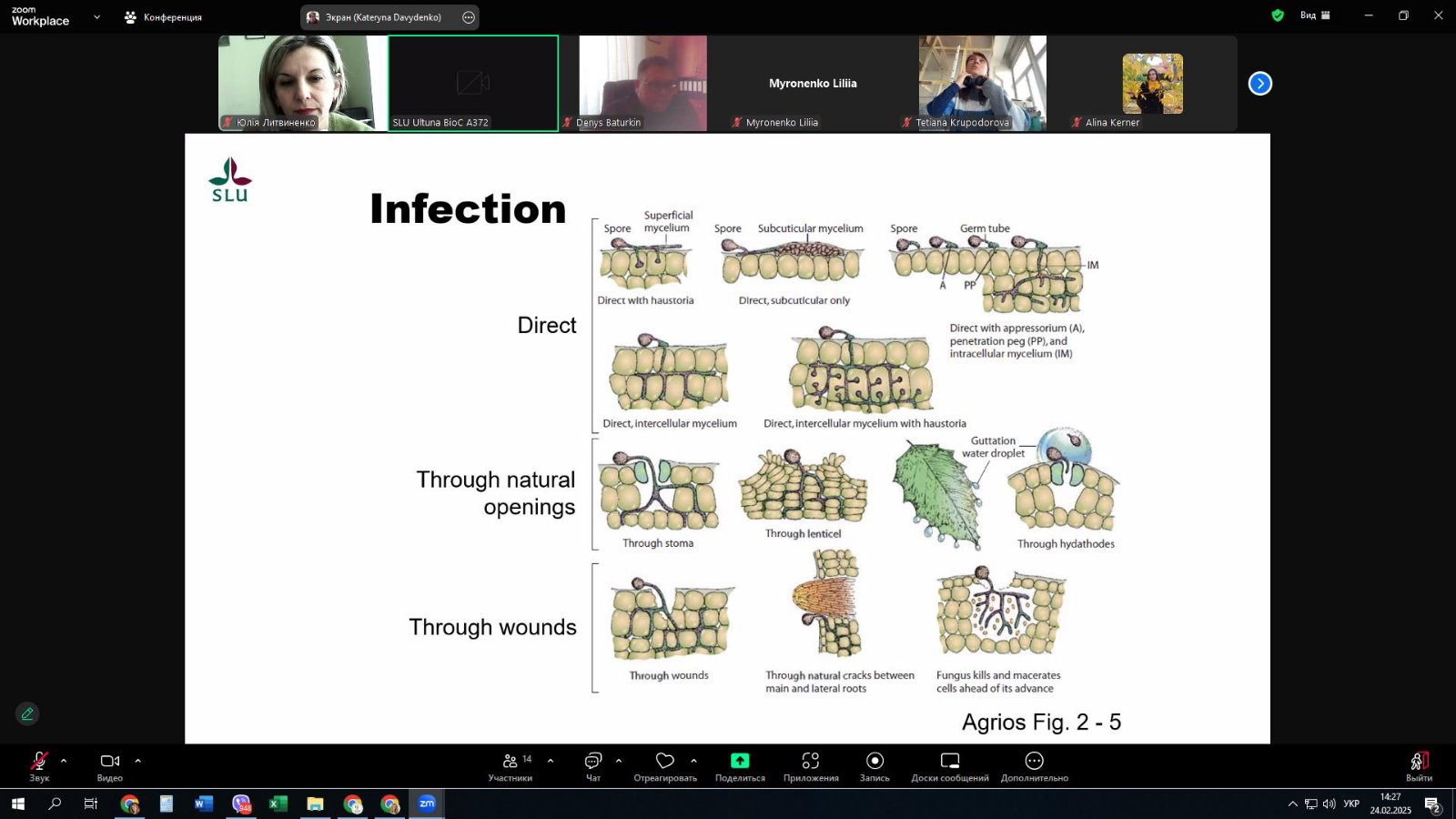Open options on Экран (Kateryna Davydenko) share indicator
1456x819 pixels.
click(x=469, y=17)
